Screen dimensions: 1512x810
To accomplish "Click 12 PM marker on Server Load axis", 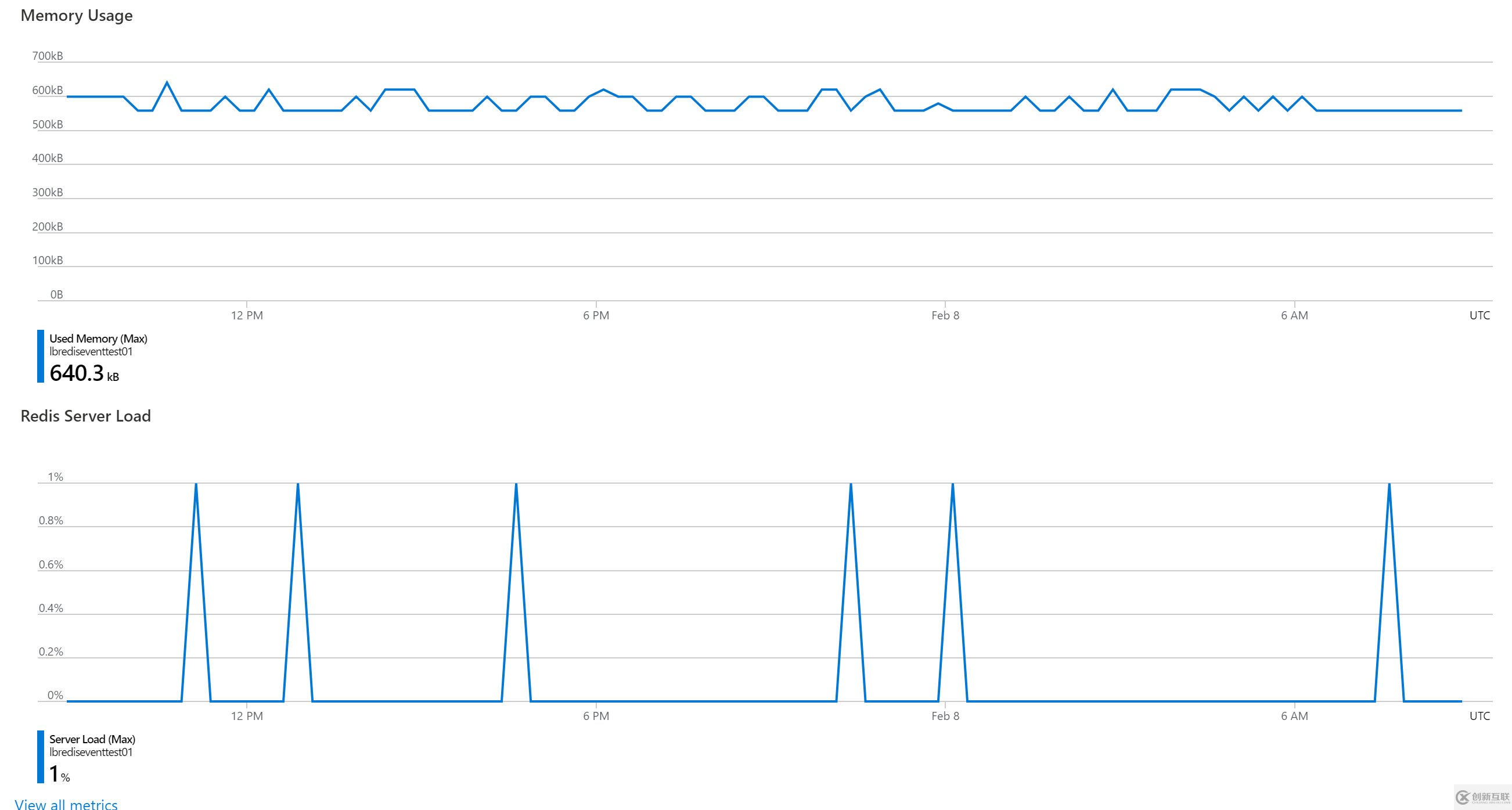I will pyautogui.click(x=247, y=716).
